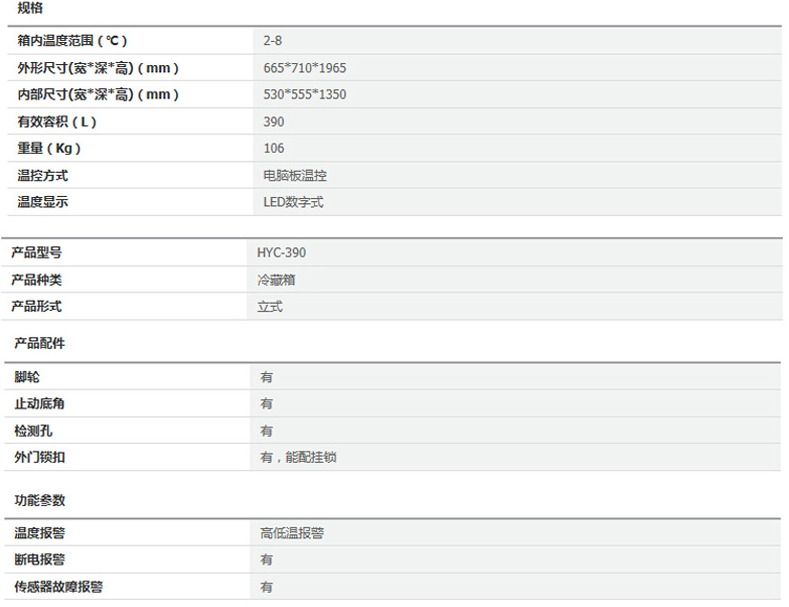
Task: Select the LED数字式 display value
Action: click(x=293, y=202)
